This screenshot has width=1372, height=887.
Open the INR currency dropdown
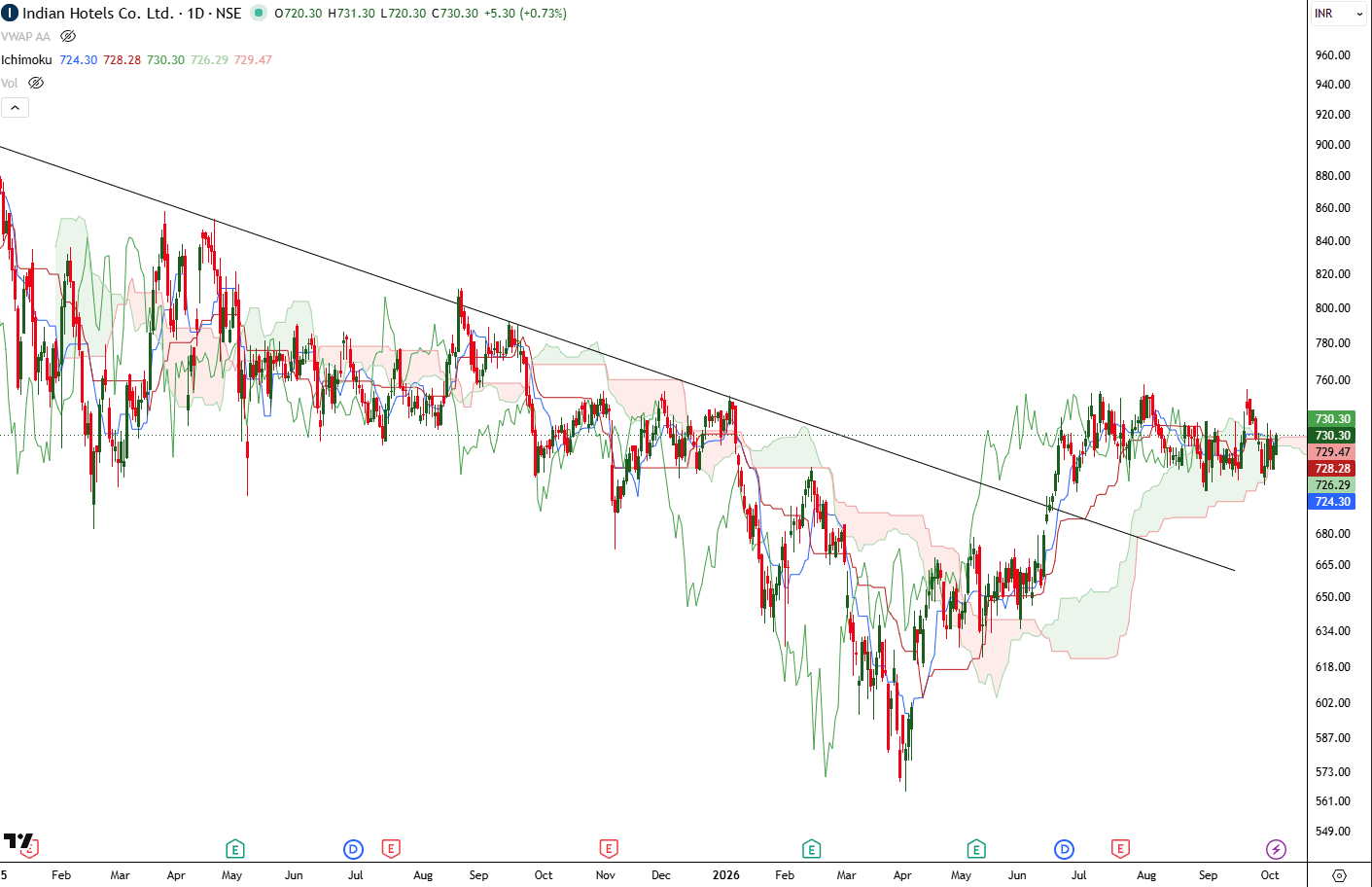pos(1338,14)
